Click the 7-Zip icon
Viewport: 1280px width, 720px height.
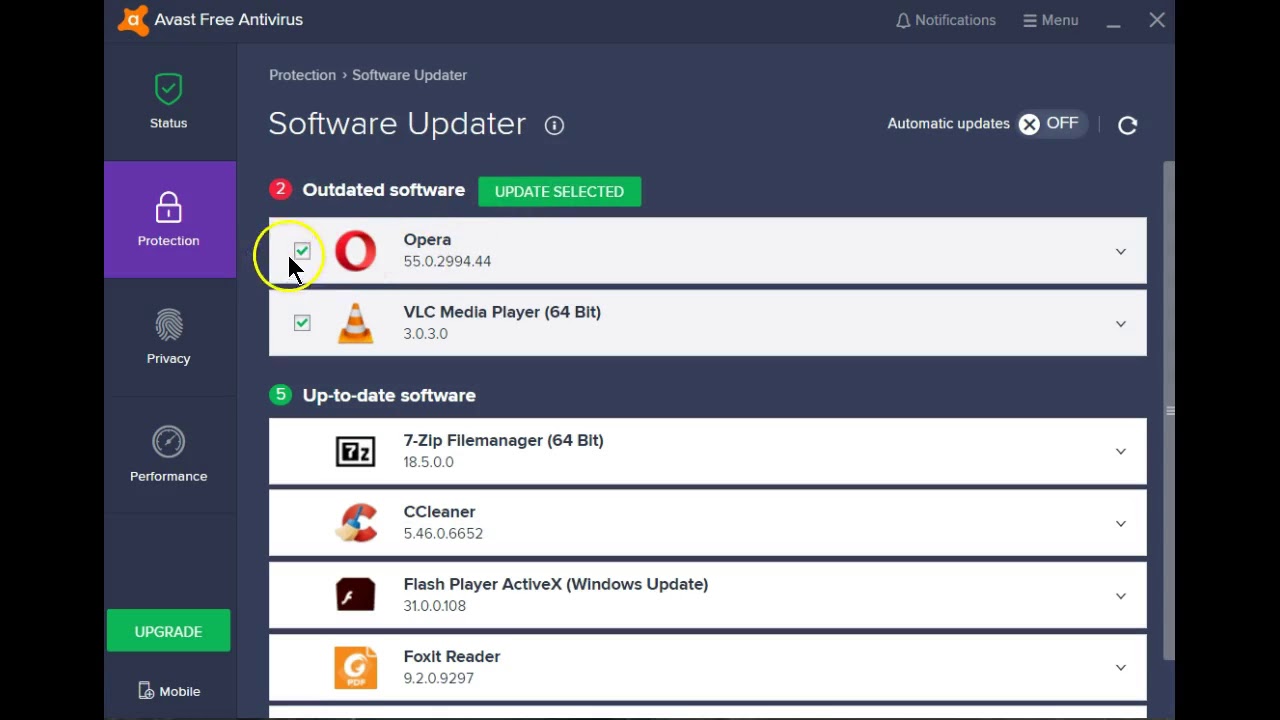[x=355, y=451]
